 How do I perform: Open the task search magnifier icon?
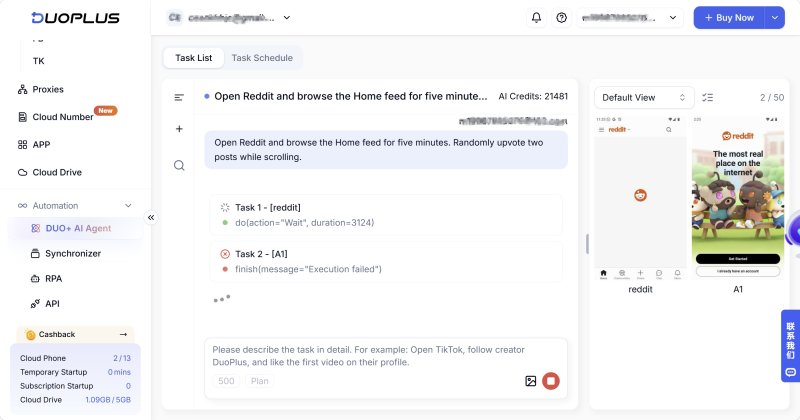[x=179, y=165]
